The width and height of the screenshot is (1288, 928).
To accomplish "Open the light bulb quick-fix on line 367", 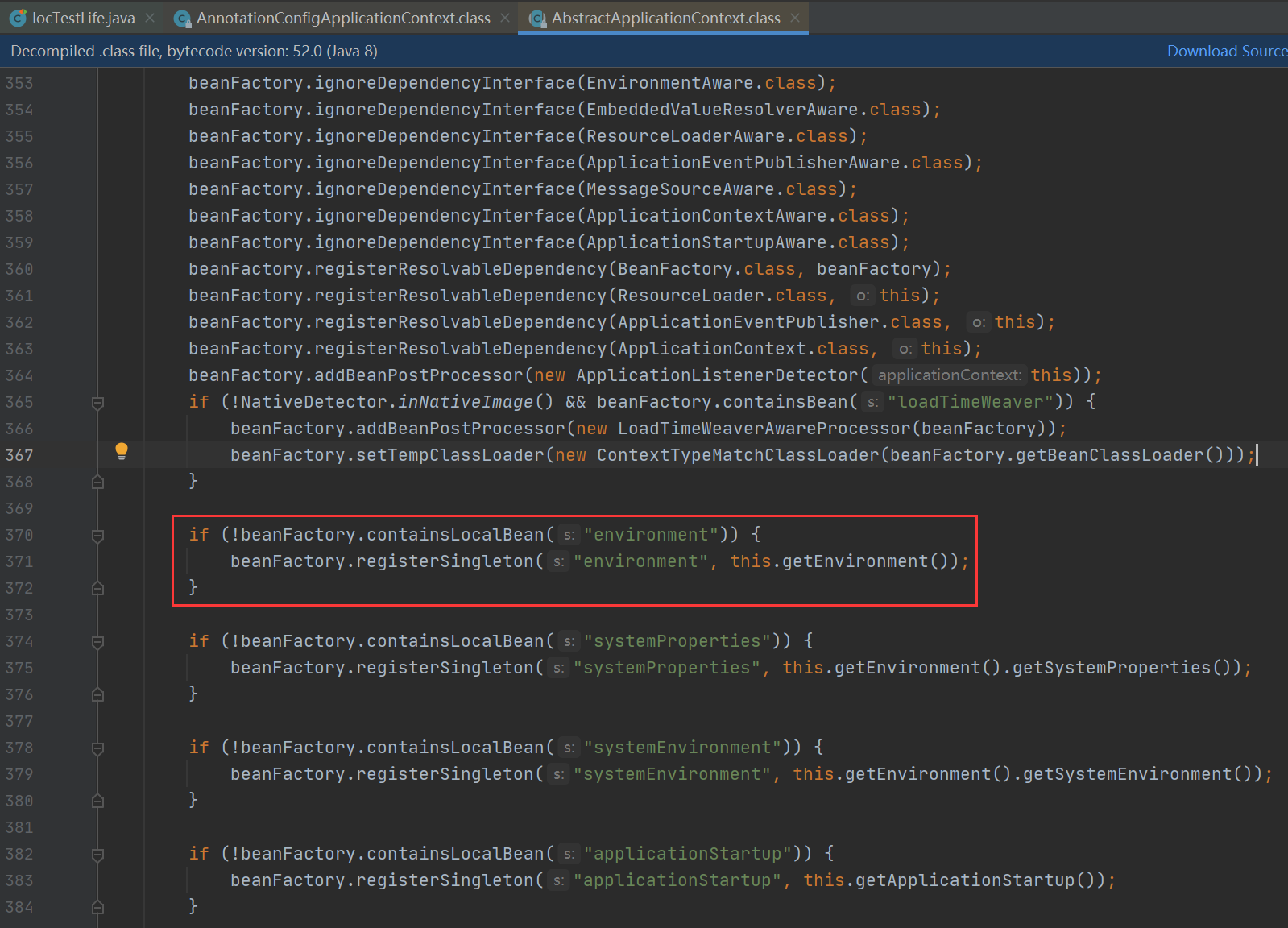I will pos(122,451).
